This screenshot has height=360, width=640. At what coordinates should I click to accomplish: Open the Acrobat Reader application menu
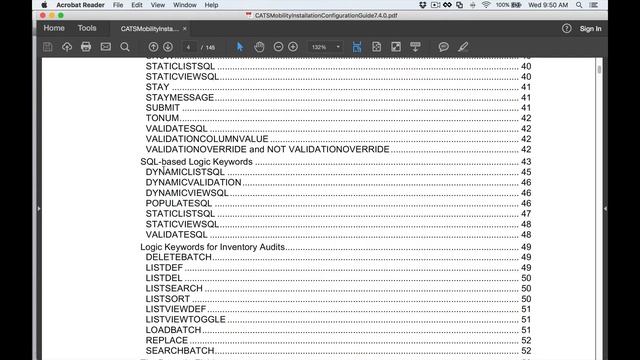(80, 5)
